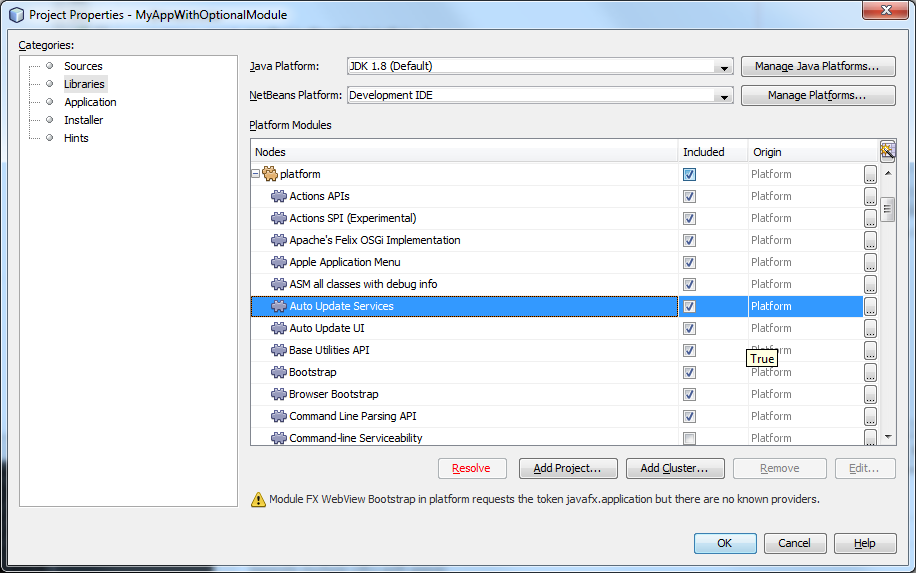Check Included for Command-line Serviceability

click(x=689, y=438)
